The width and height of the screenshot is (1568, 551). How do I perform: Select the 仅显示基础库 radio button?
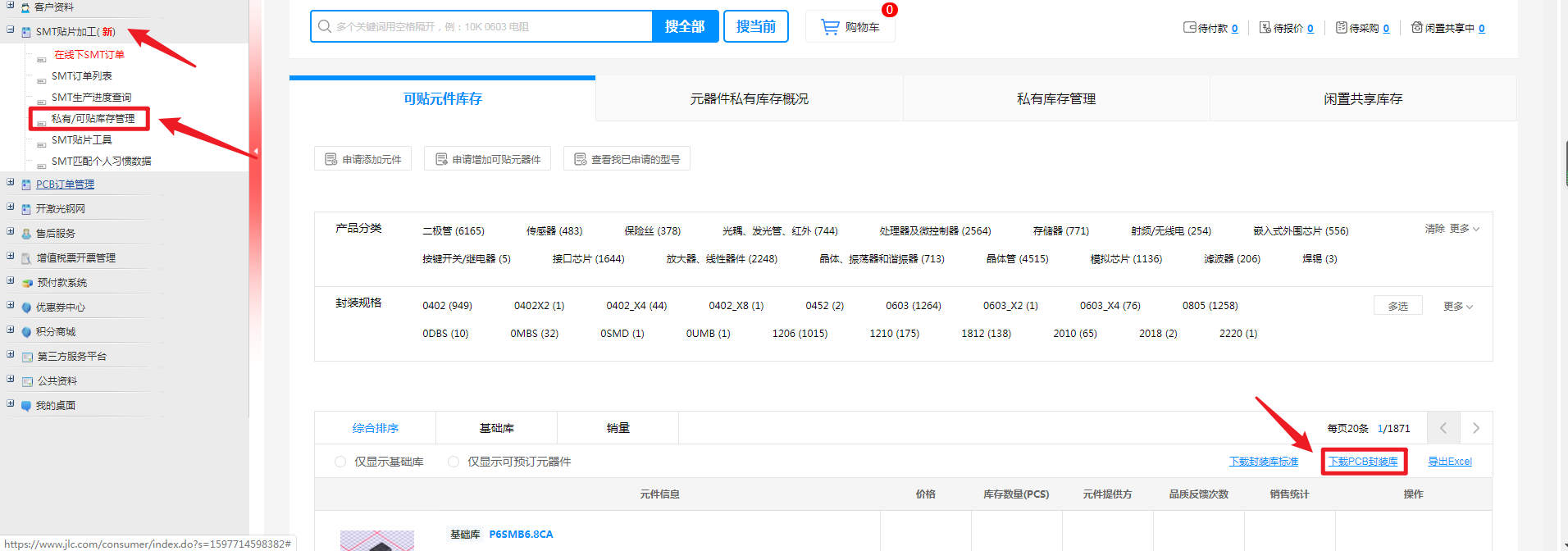[x=340, y=462]
